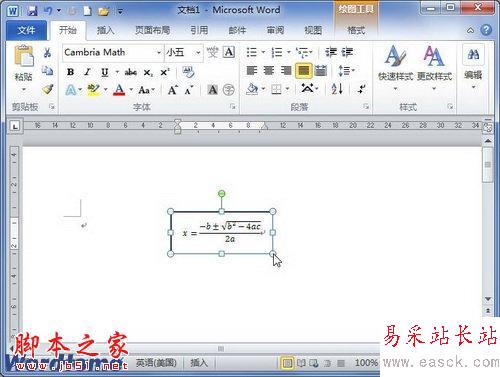Open Paragraph dialog launcher
500x377 pixels.
tap(366, 107)
